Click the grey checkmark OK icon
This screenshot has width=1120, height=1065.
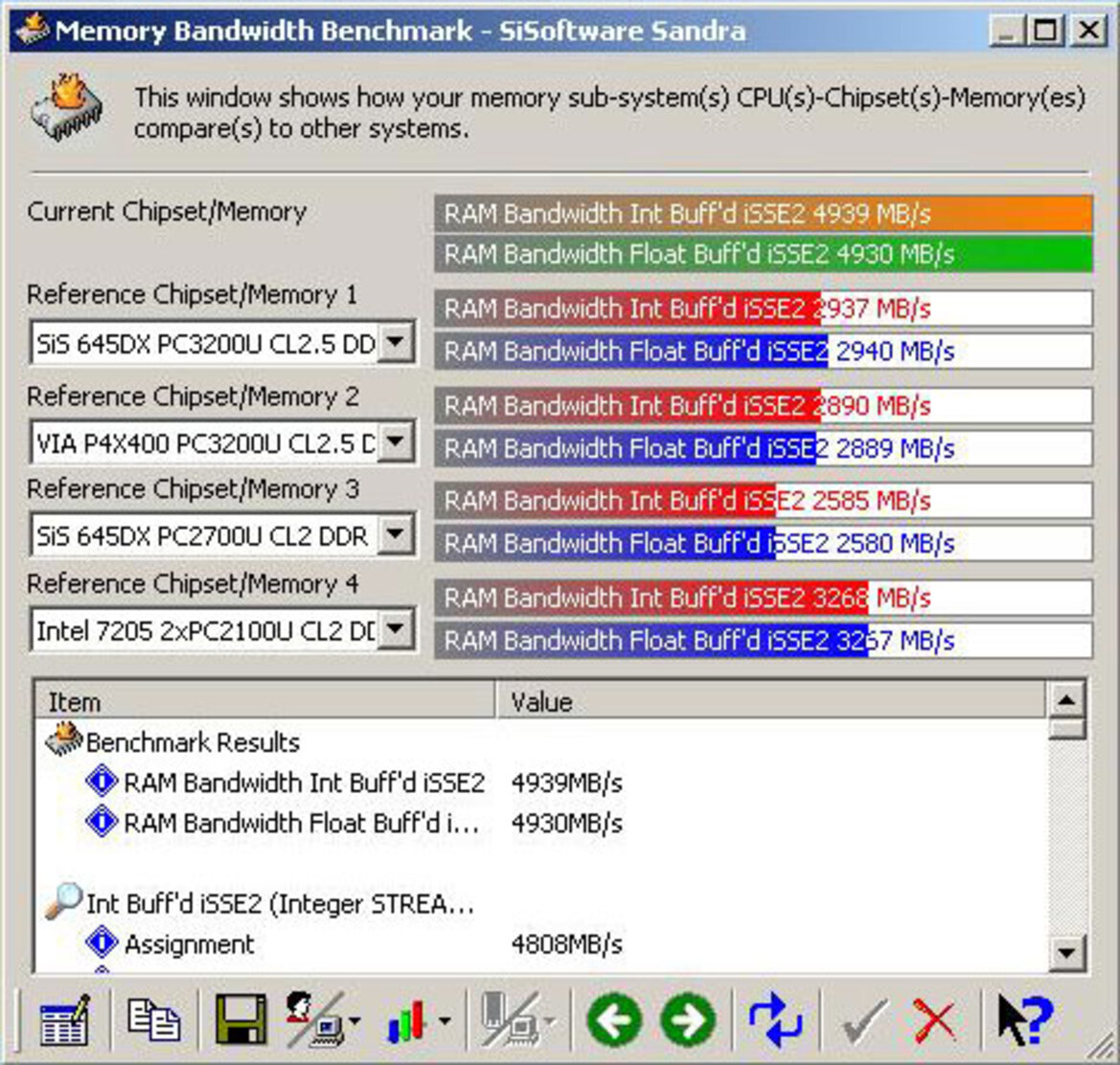(x=865, y=1021)
